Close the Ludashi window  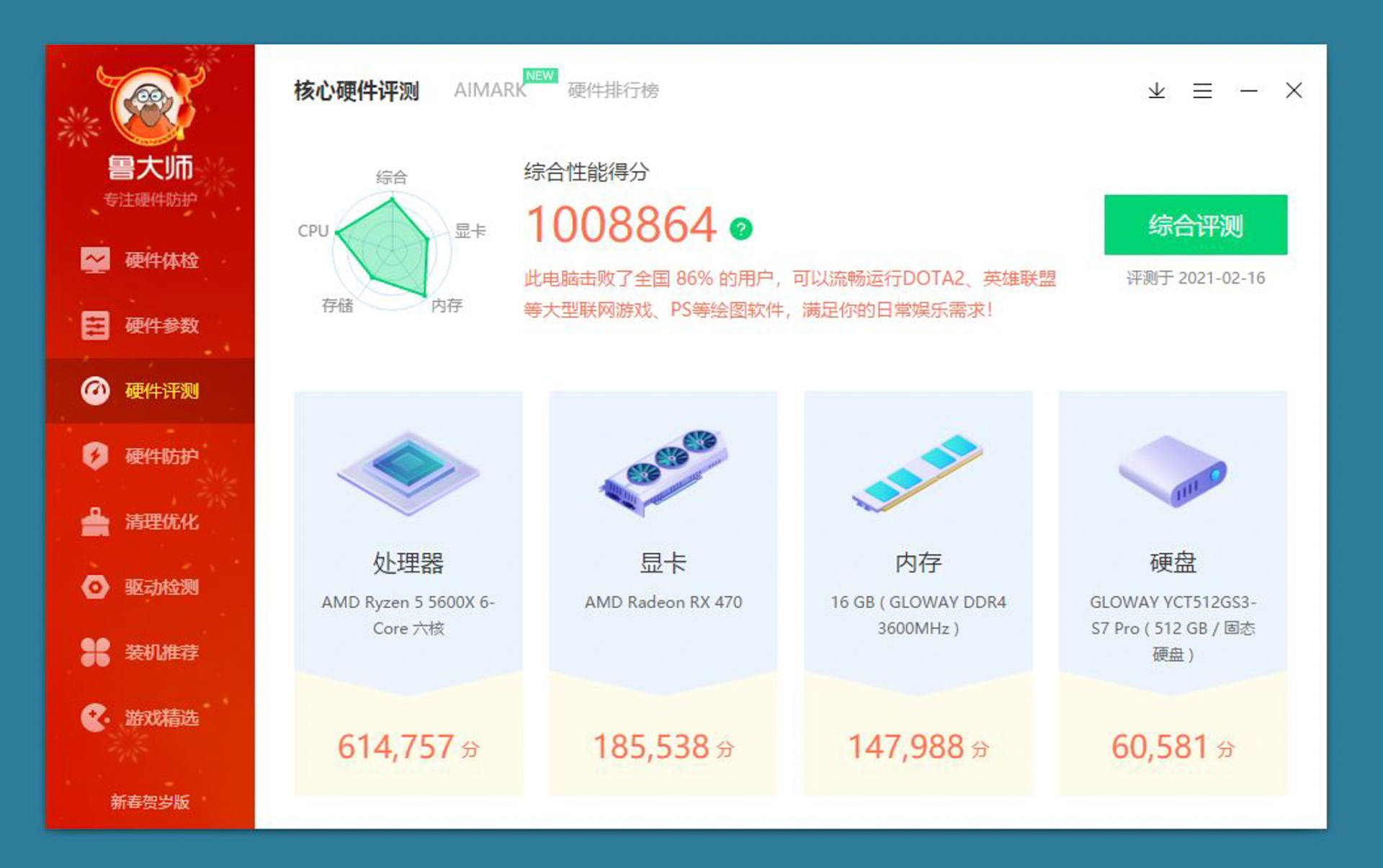(x=1294, y=91)
